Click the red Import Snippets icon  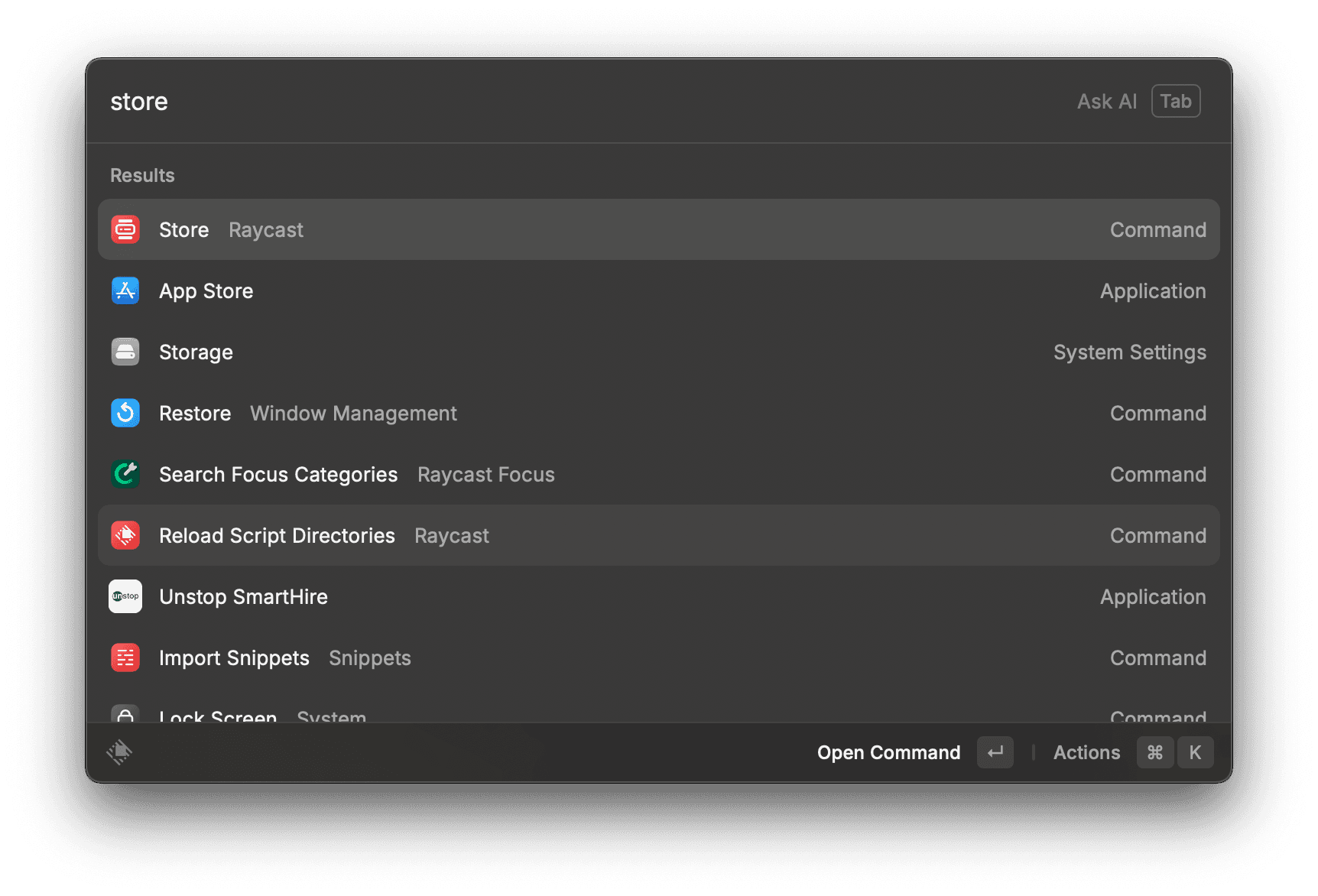coord(125,657)
